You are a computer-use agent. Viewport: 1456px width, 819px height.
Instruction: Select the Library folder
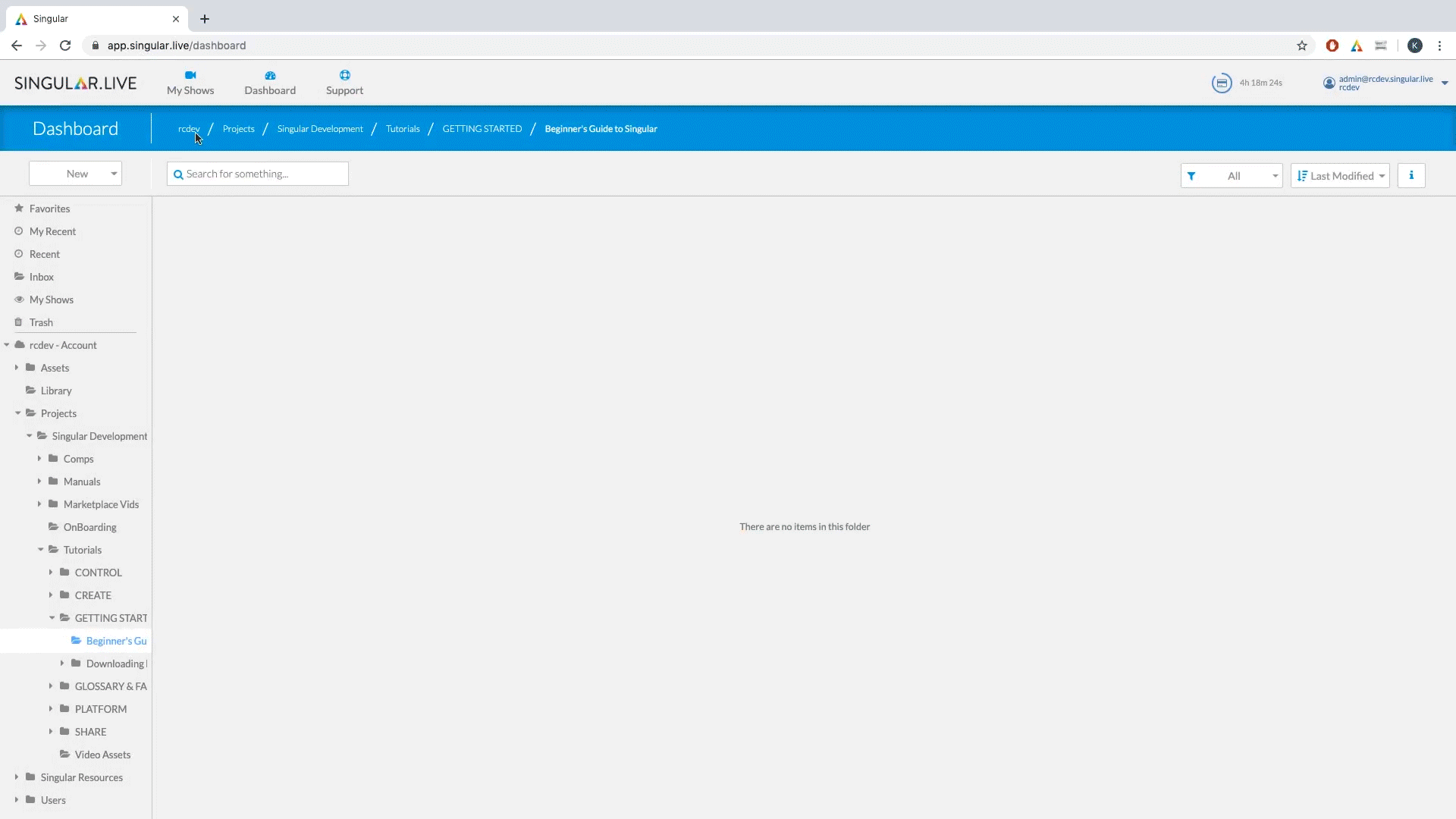(56, 391)
